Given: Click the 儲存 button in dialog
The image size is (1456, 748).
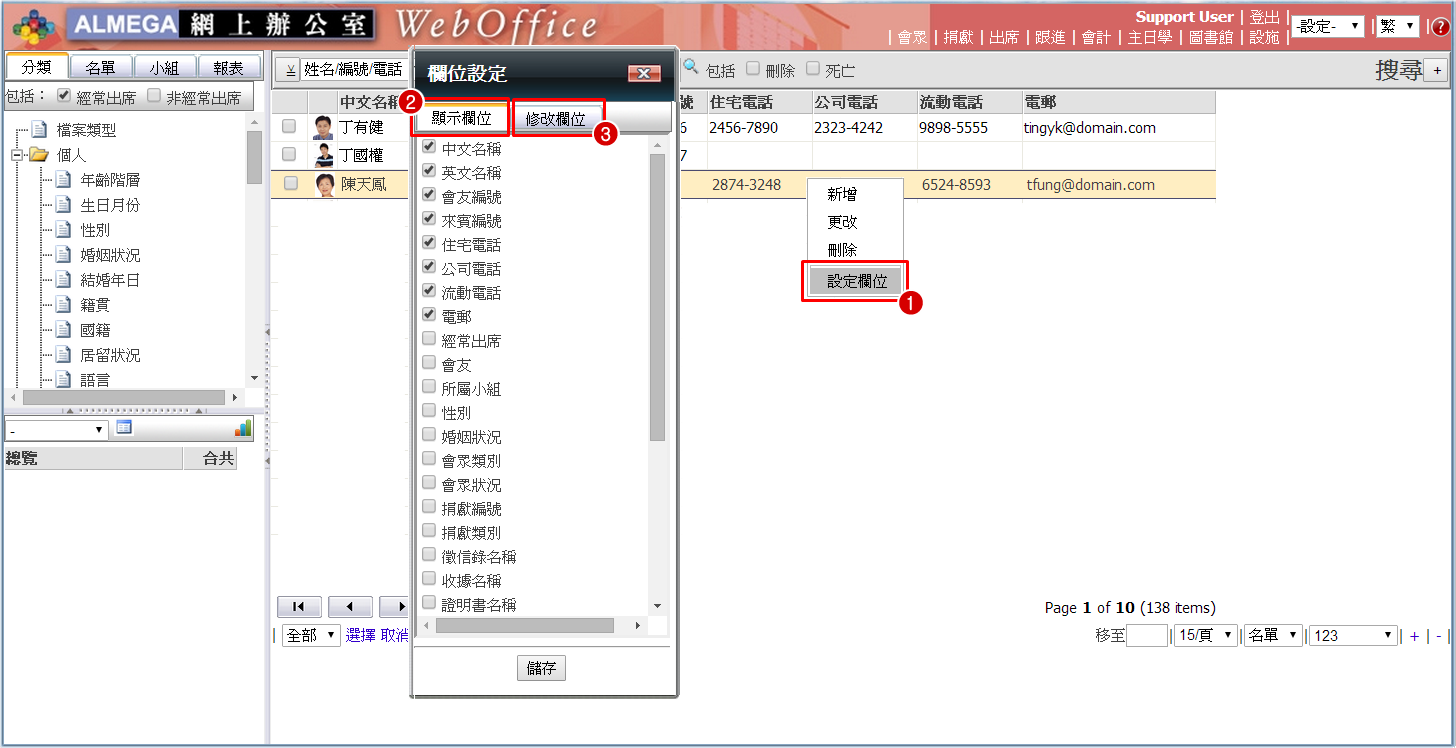Looking at the screenshot, I should 541,668.
